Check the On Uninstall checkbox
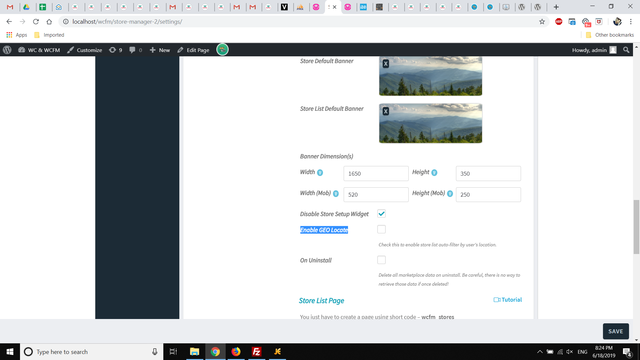640x360 pixels. point(381,260)
